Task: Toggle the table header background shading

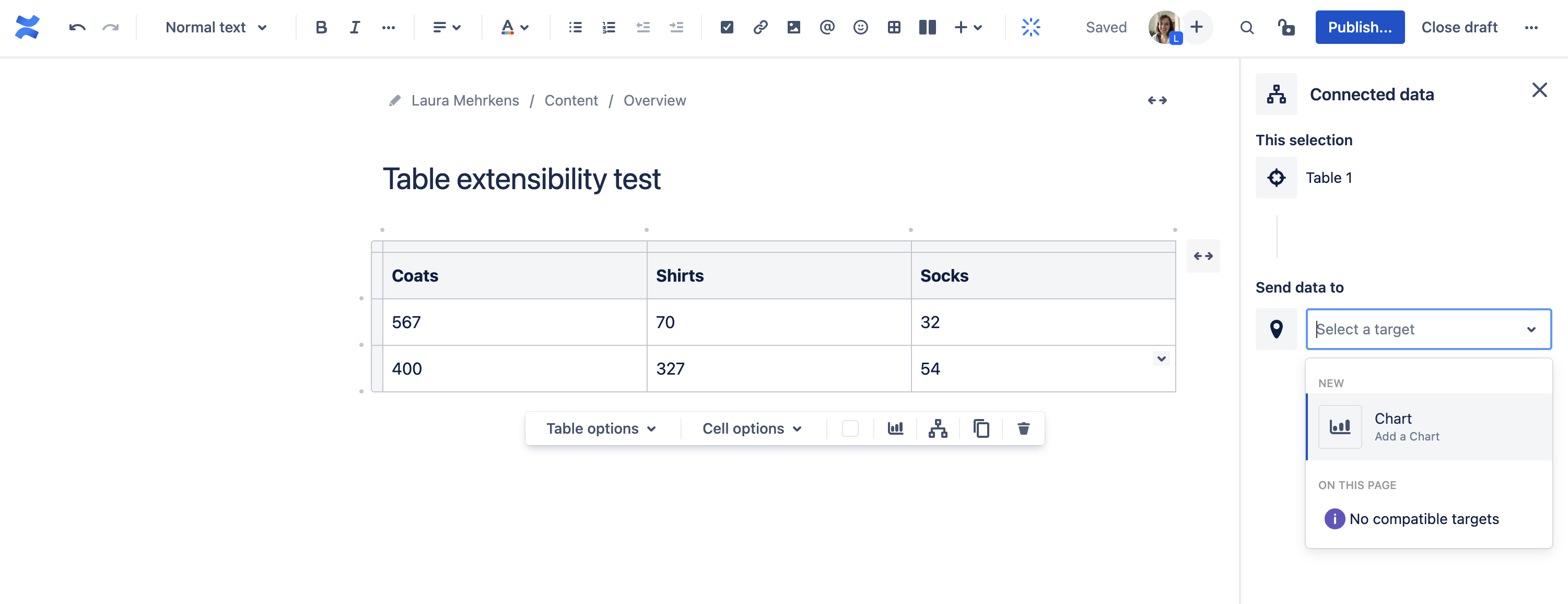Action: pyautogui.click(x=850, y=428)
